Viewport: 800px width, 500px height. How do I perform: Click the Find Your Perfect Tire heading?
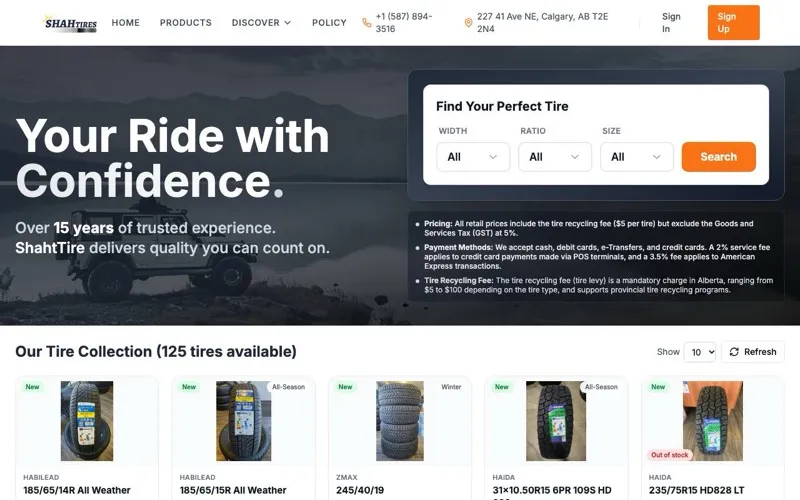(502, 106)
